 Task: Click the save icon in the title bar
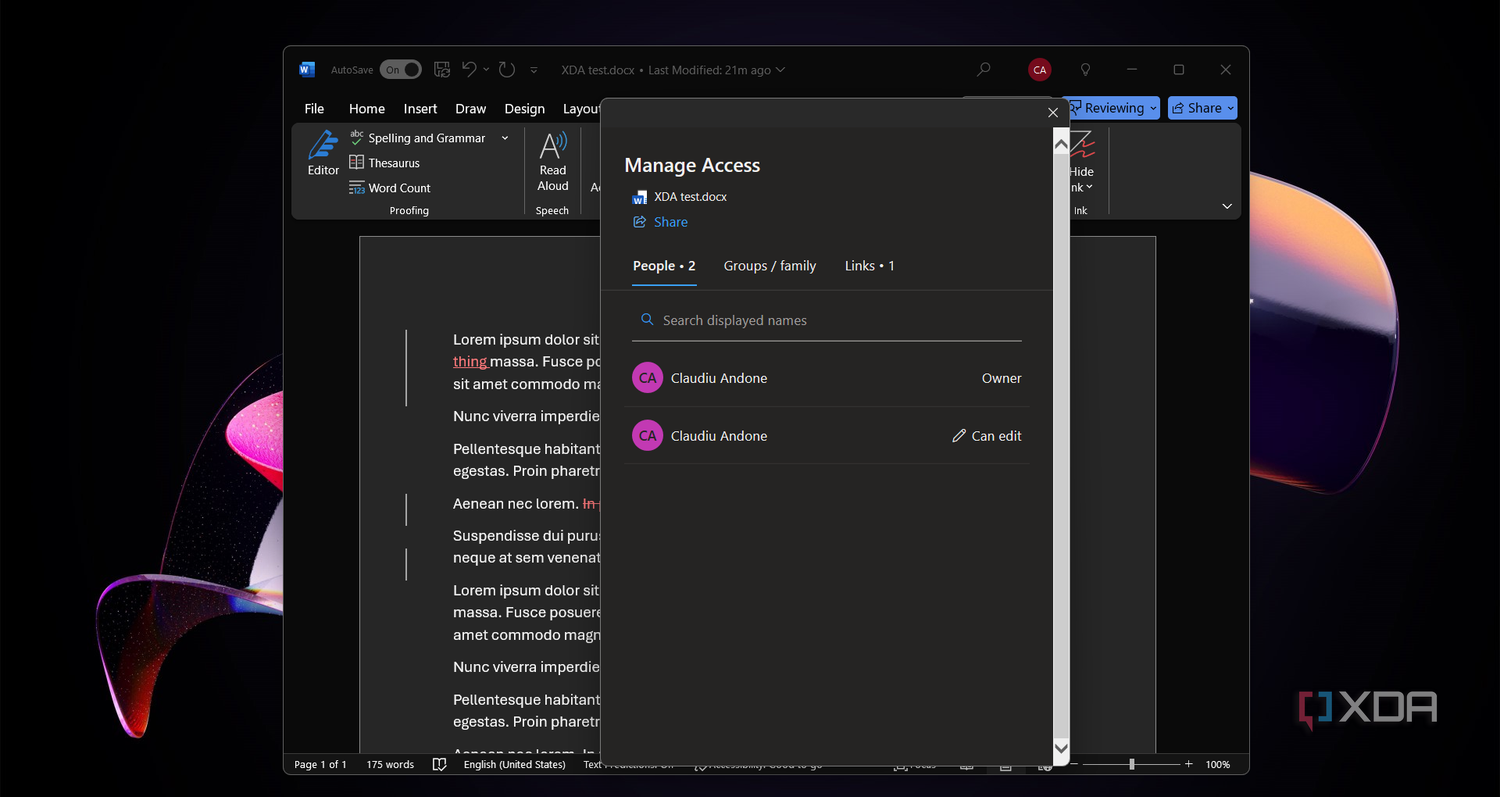[442, 70]
